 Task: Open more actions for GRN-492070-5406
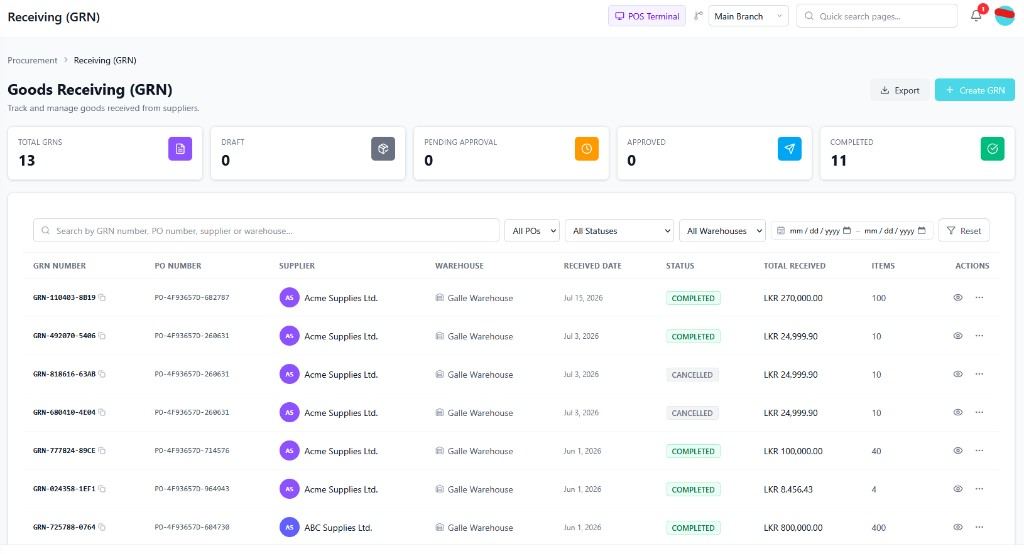click(979, 336)
